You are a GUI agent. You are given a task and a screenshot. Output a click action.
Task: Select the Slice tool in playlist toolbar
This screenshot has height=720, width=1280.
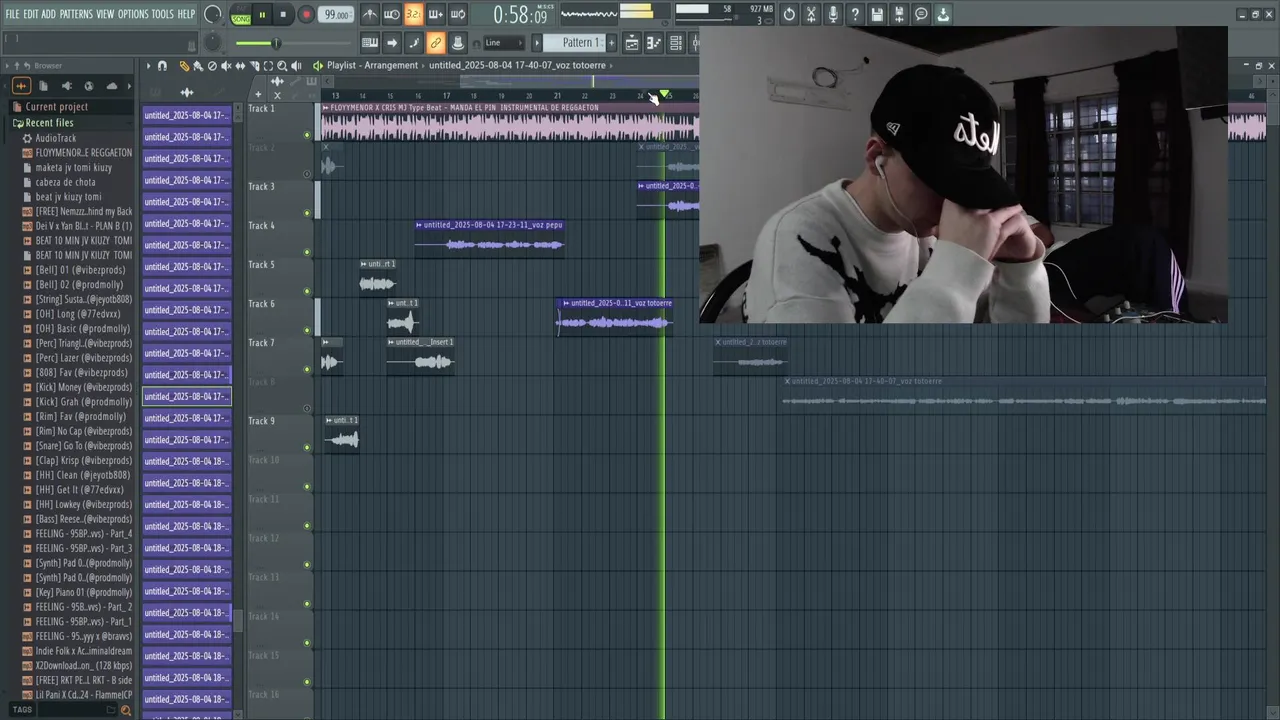254,66
